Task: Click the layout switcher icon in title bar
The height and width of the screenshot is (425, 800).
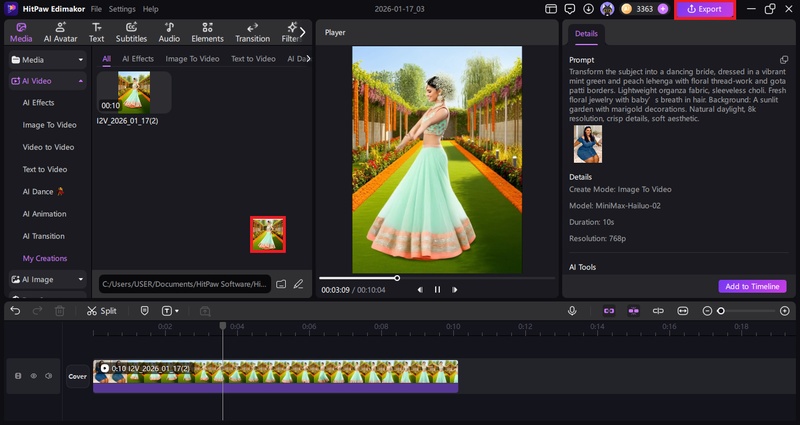Action: [551, 9]
